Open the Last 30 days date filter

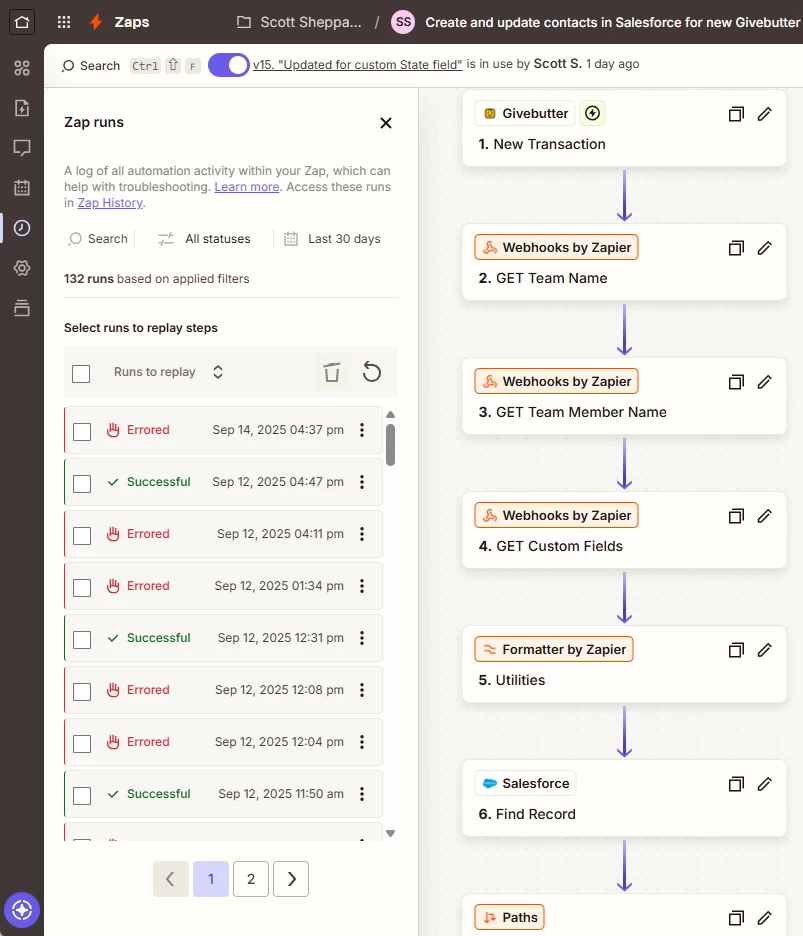[x=332, y=239]
